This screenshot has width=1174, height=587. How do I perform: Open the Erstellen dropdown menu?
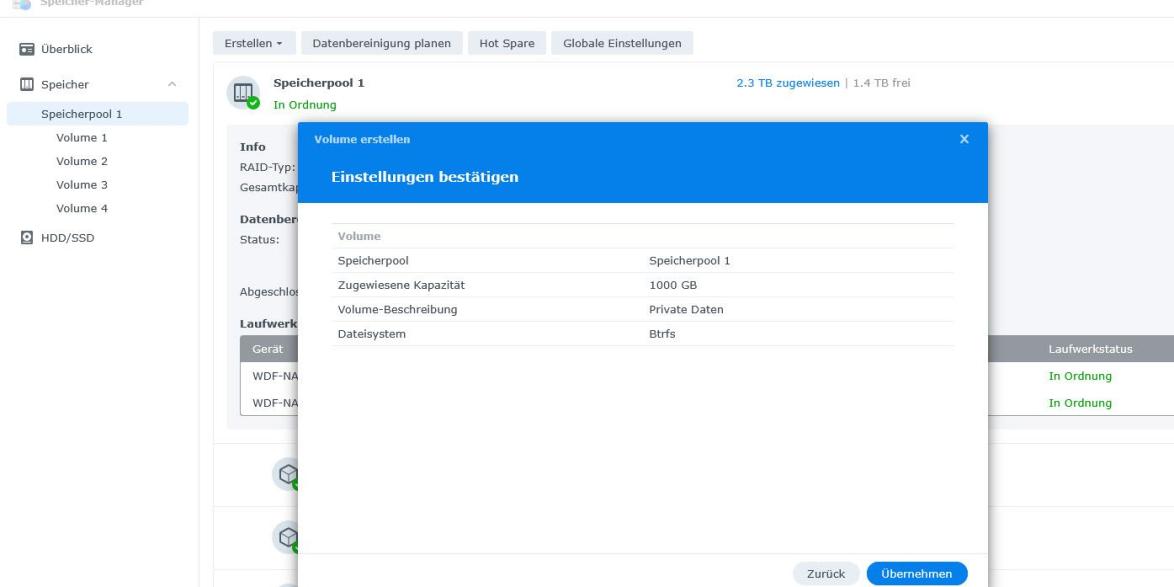252,44
